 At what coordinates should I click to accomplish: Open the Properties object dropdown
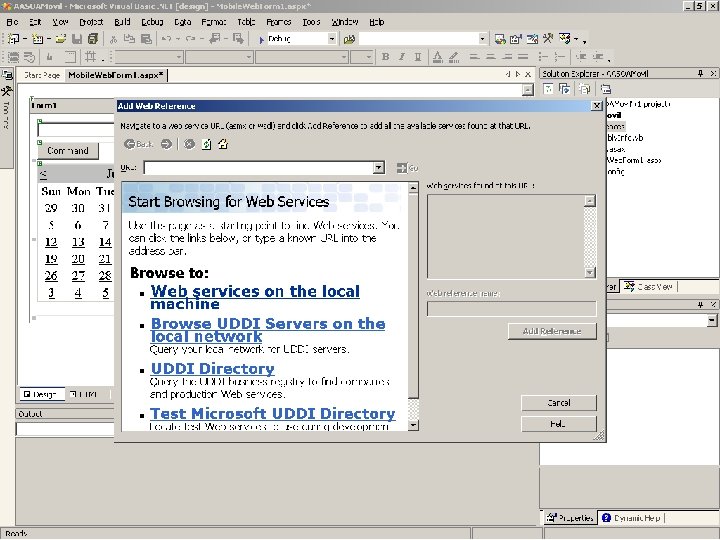[x=712, y=321]
